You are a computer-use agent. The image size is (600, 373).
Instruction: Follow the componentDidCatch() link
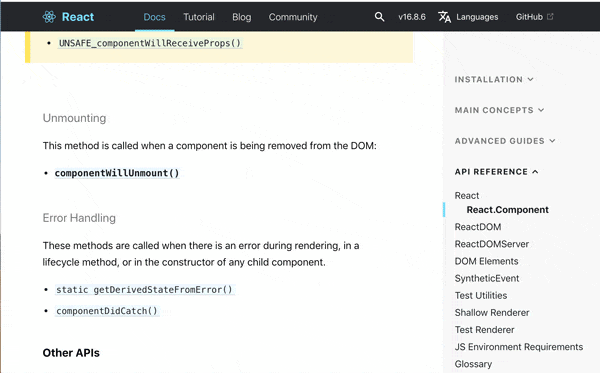point(107,311)
